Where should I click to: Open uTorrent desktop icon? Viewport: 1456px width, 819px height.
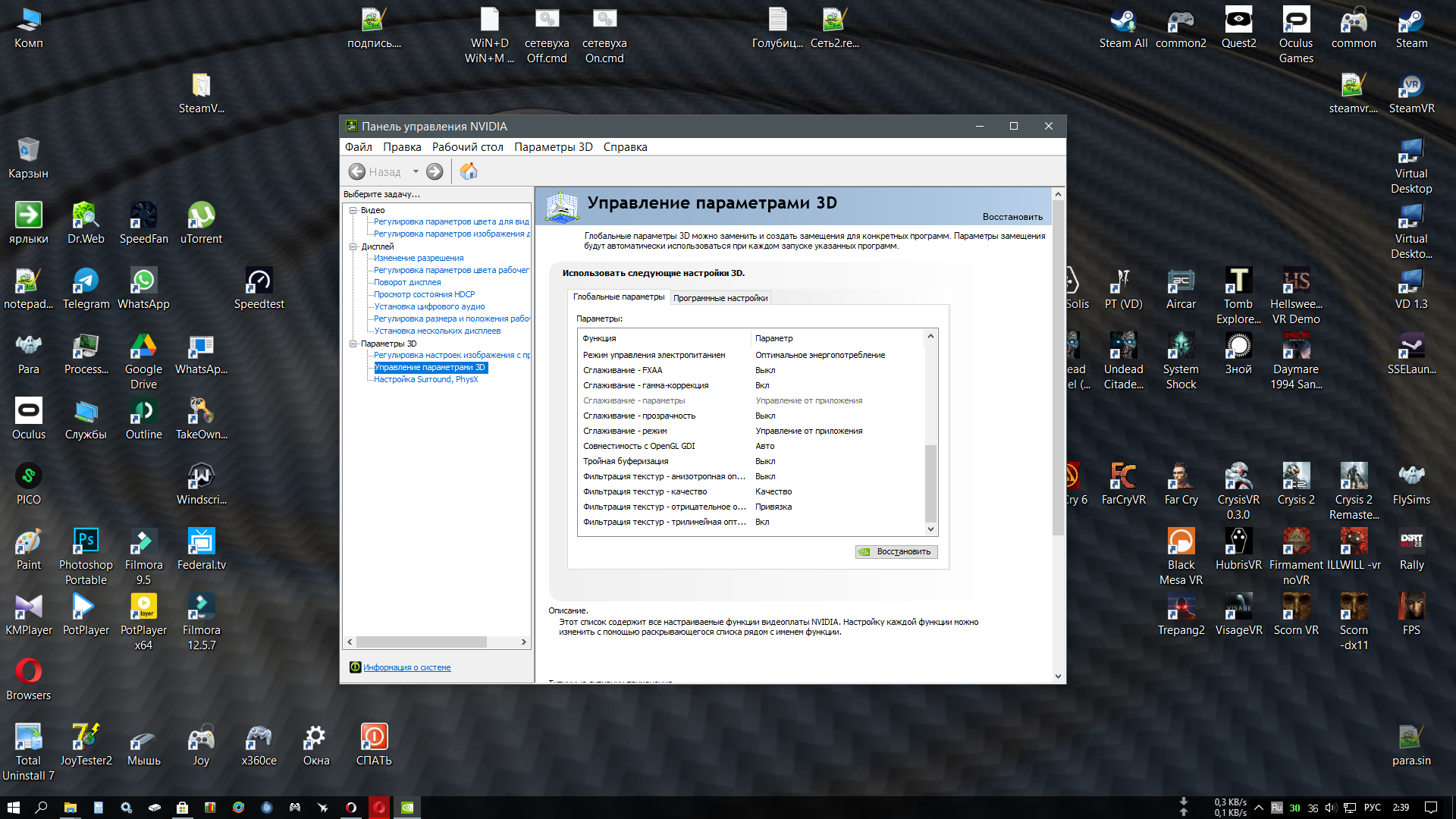(201, 224)
